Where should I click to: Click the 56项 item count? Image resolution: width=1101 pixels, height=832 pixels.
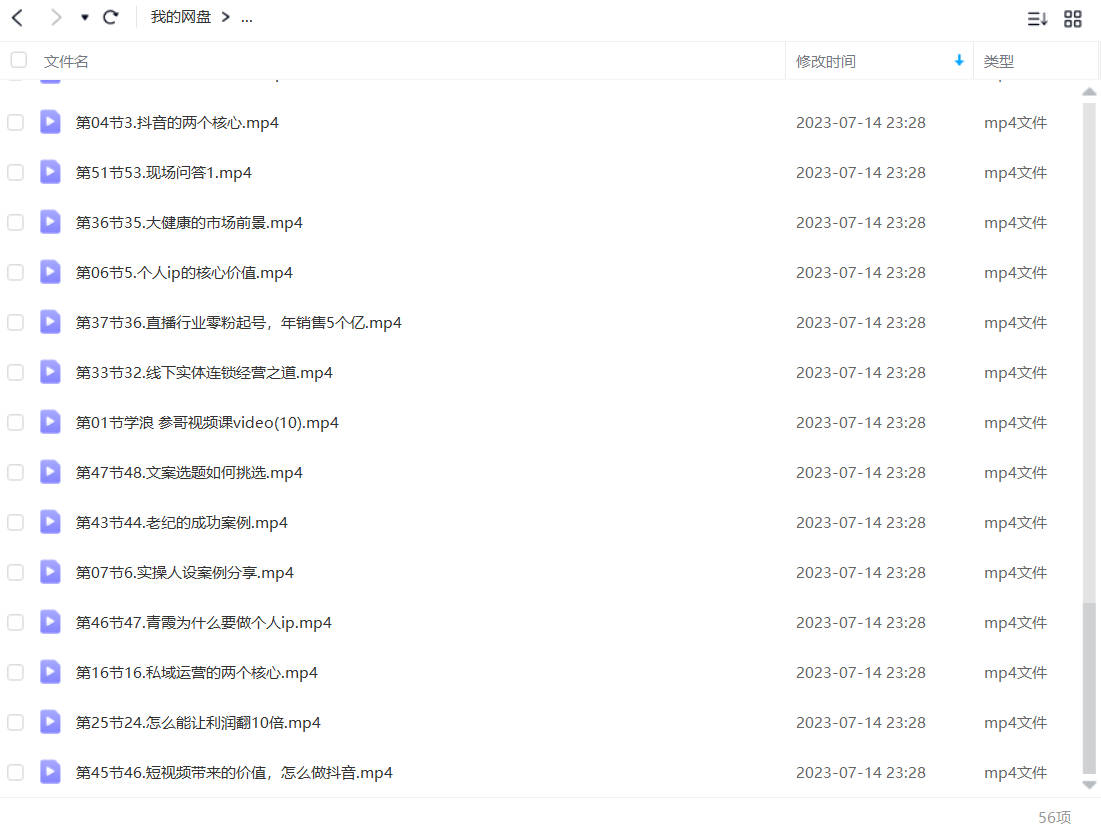pyautogui.click(x=1055, y=817)
